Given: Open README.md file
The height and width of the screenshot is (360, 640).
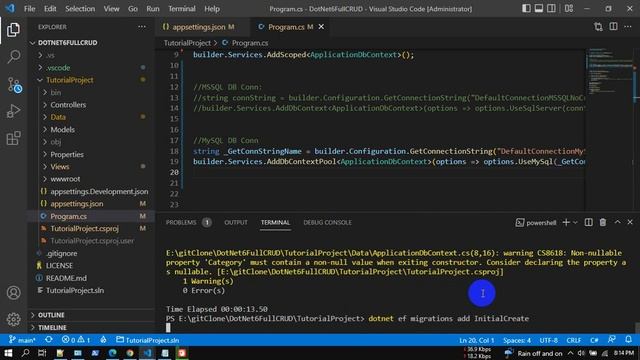Looking at the screenshot, I should tap(66, 278).
